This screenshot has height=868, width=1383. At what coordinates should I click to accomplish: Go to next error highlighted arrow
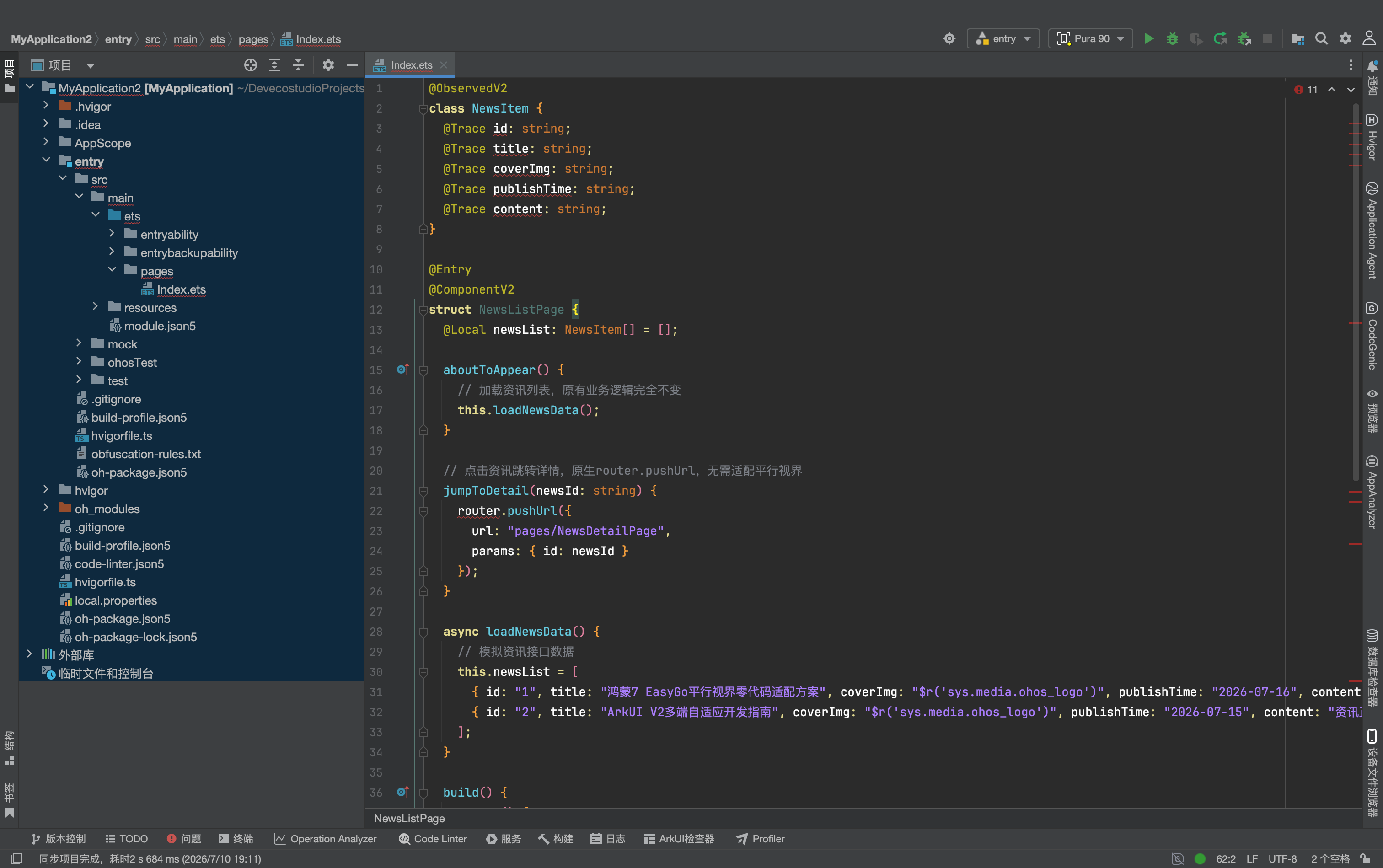[1351, 90]
